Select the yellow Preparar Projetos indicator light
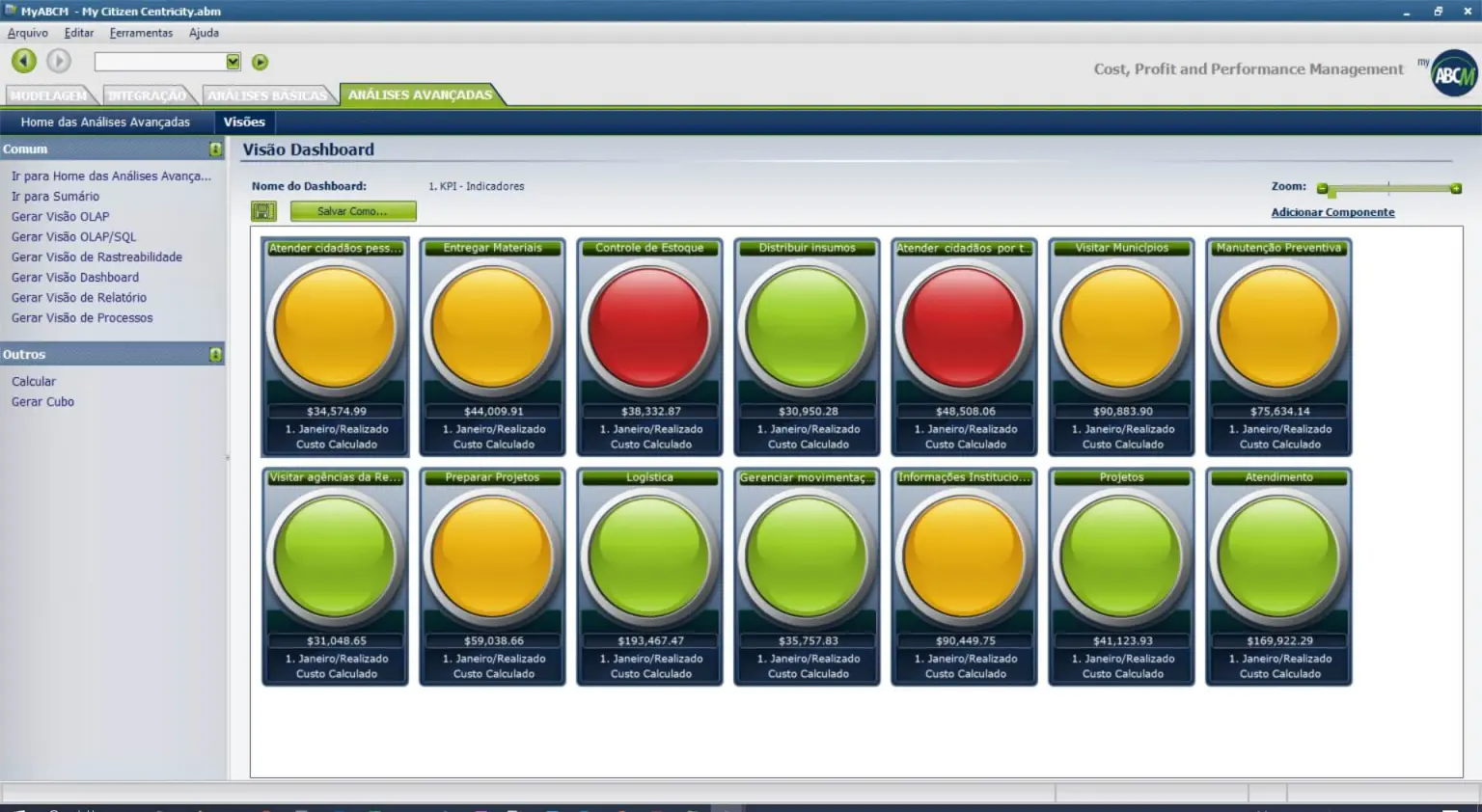 (x=493, y=556)
